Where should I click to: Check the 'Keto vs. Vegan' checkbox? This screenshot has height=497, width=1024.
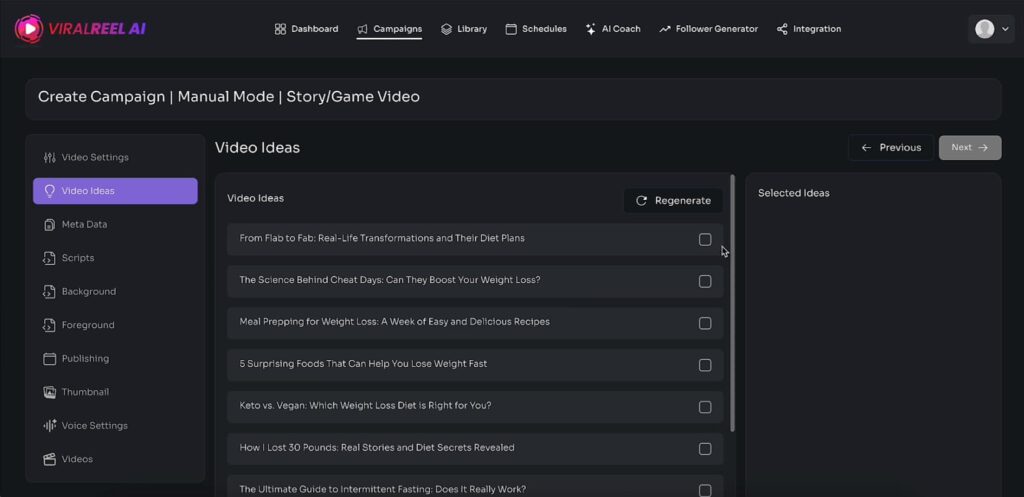click(705, 407)
